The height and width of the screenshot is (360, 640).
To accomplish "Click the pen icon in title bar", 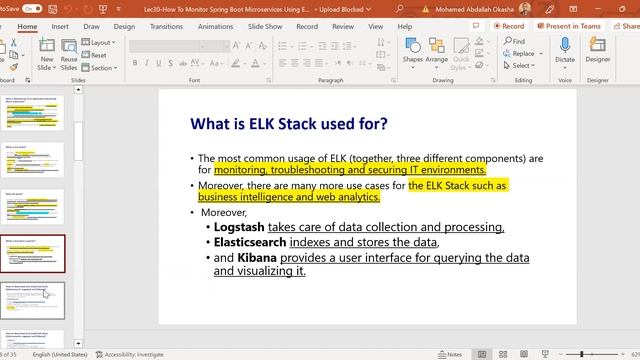I will click(x=549, y=9).
